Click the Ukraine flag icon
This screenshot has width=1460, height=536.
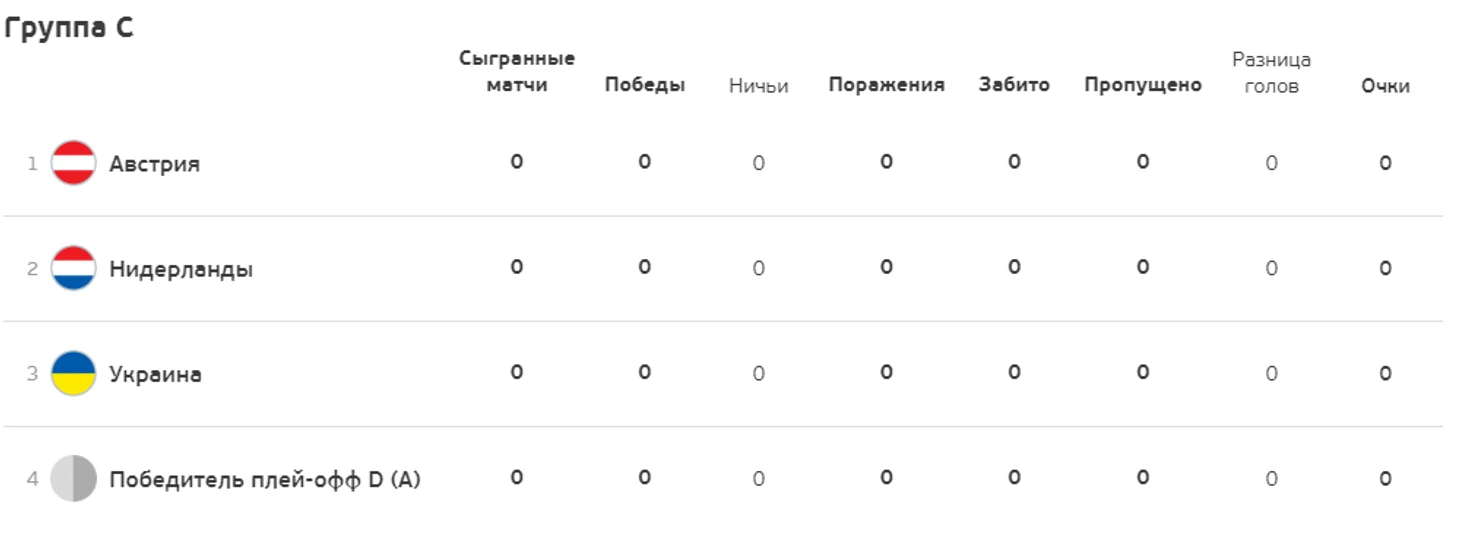tap(73, 373)
